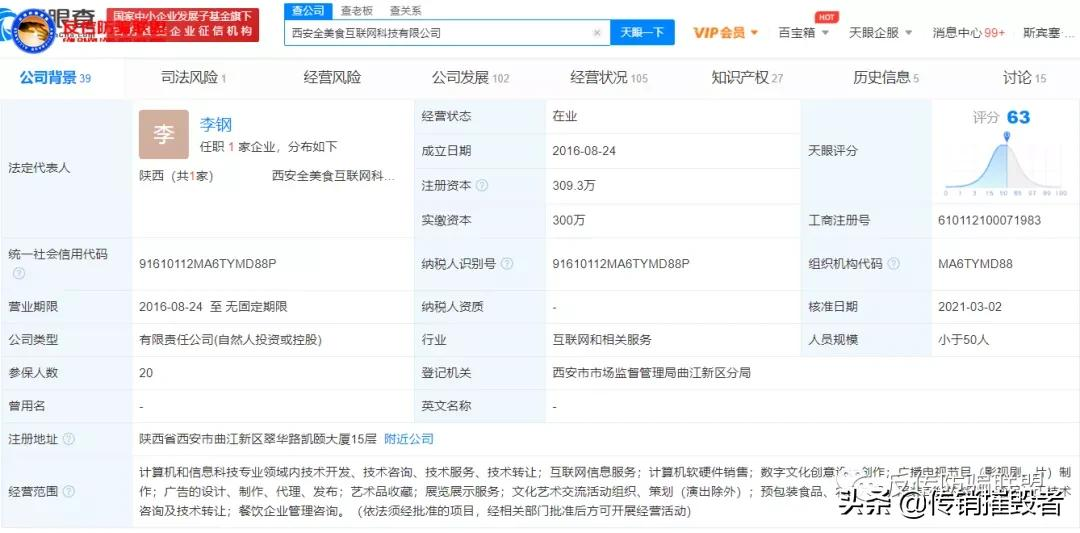Click the 参保人数 value 20
Image resolution: width=1080 pixels, height=533 pixels.
146,373
